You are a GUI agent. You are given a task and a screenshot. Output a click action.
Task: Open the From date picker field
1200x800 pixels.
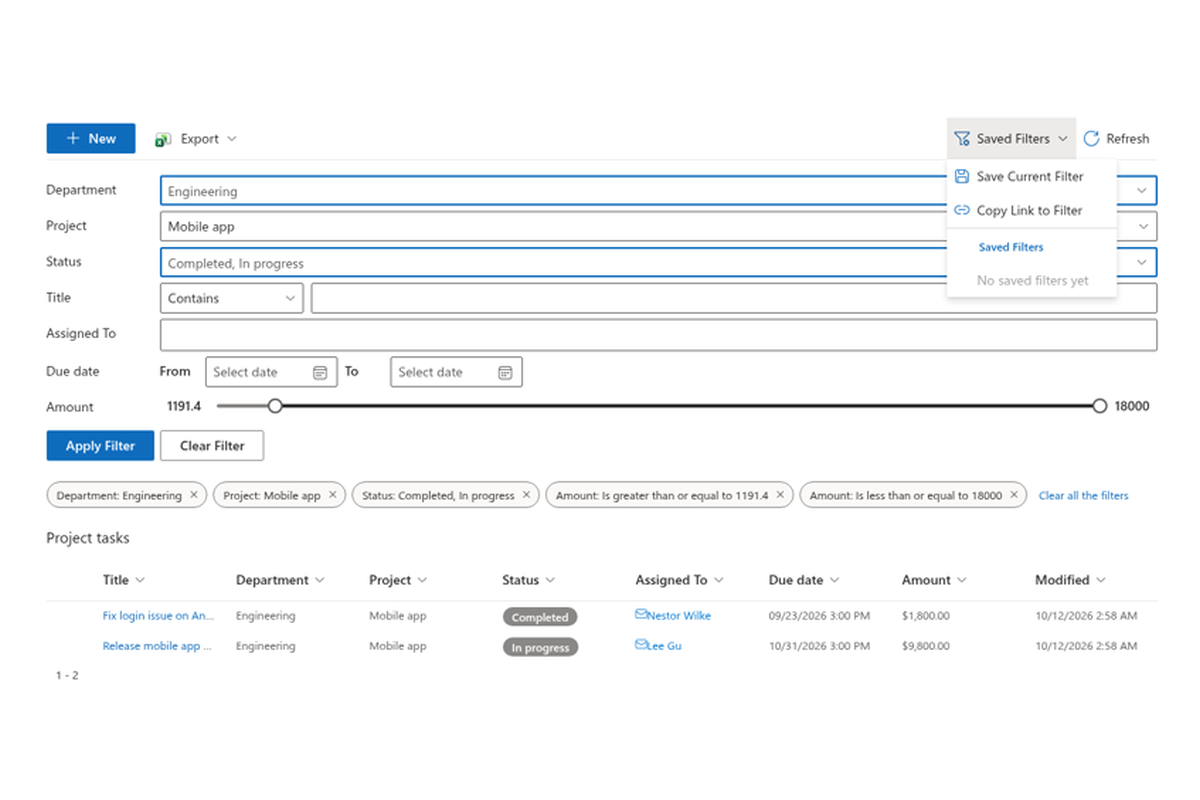(271, 372)
